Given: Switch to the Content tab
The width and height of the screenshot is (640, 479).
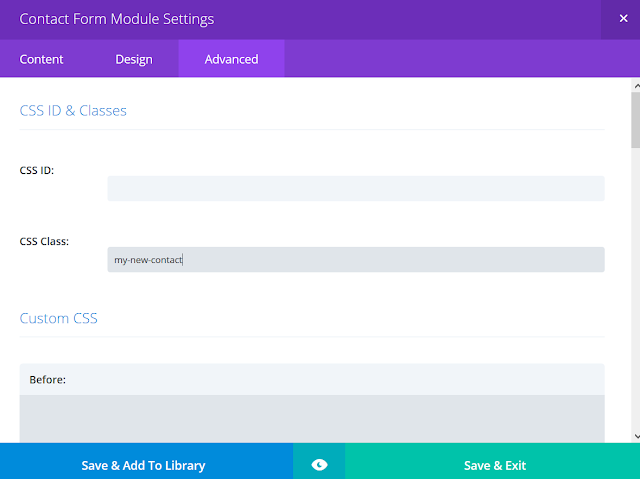Looking at the screenshot, I should point(41,59).
